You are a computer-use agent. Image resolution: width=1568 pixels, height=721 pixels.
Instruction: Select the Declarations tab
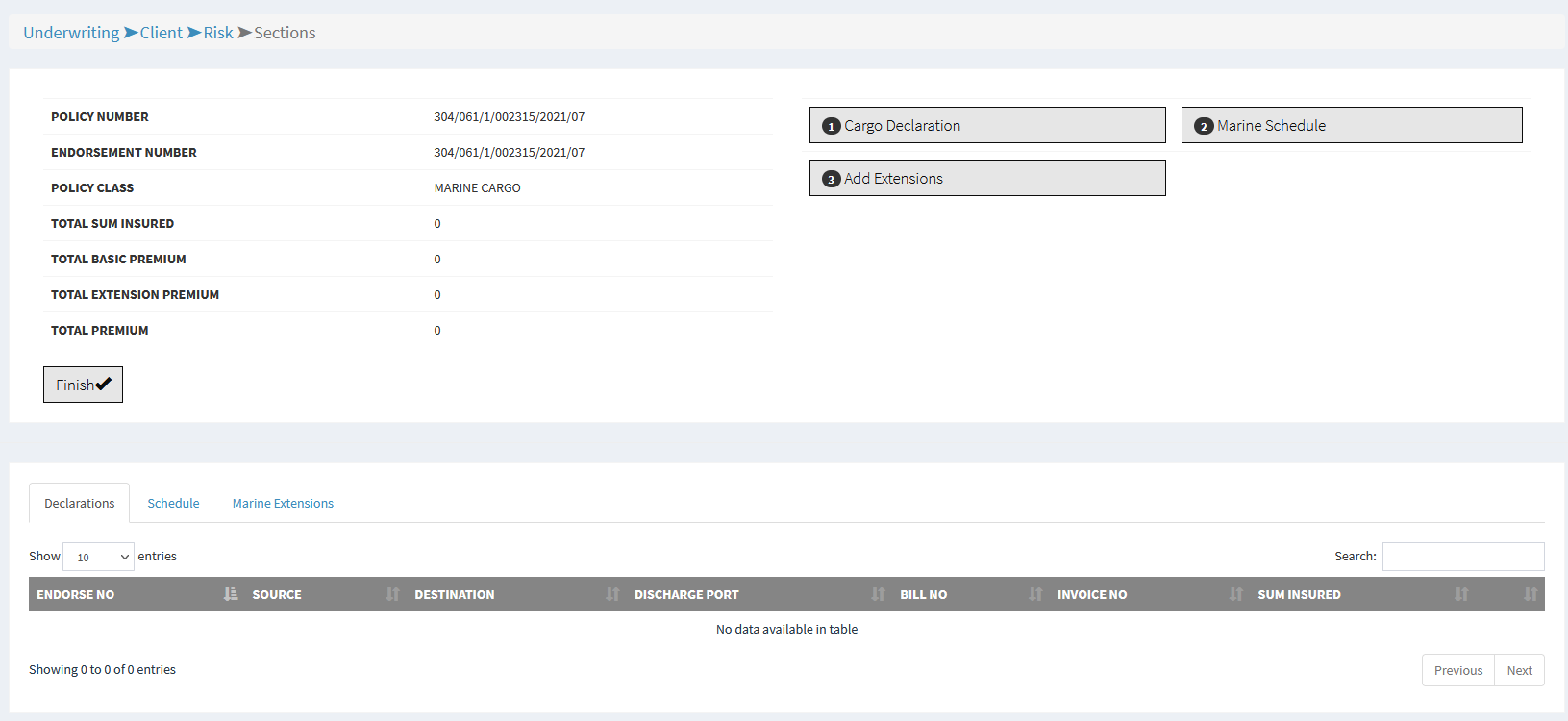79,503
